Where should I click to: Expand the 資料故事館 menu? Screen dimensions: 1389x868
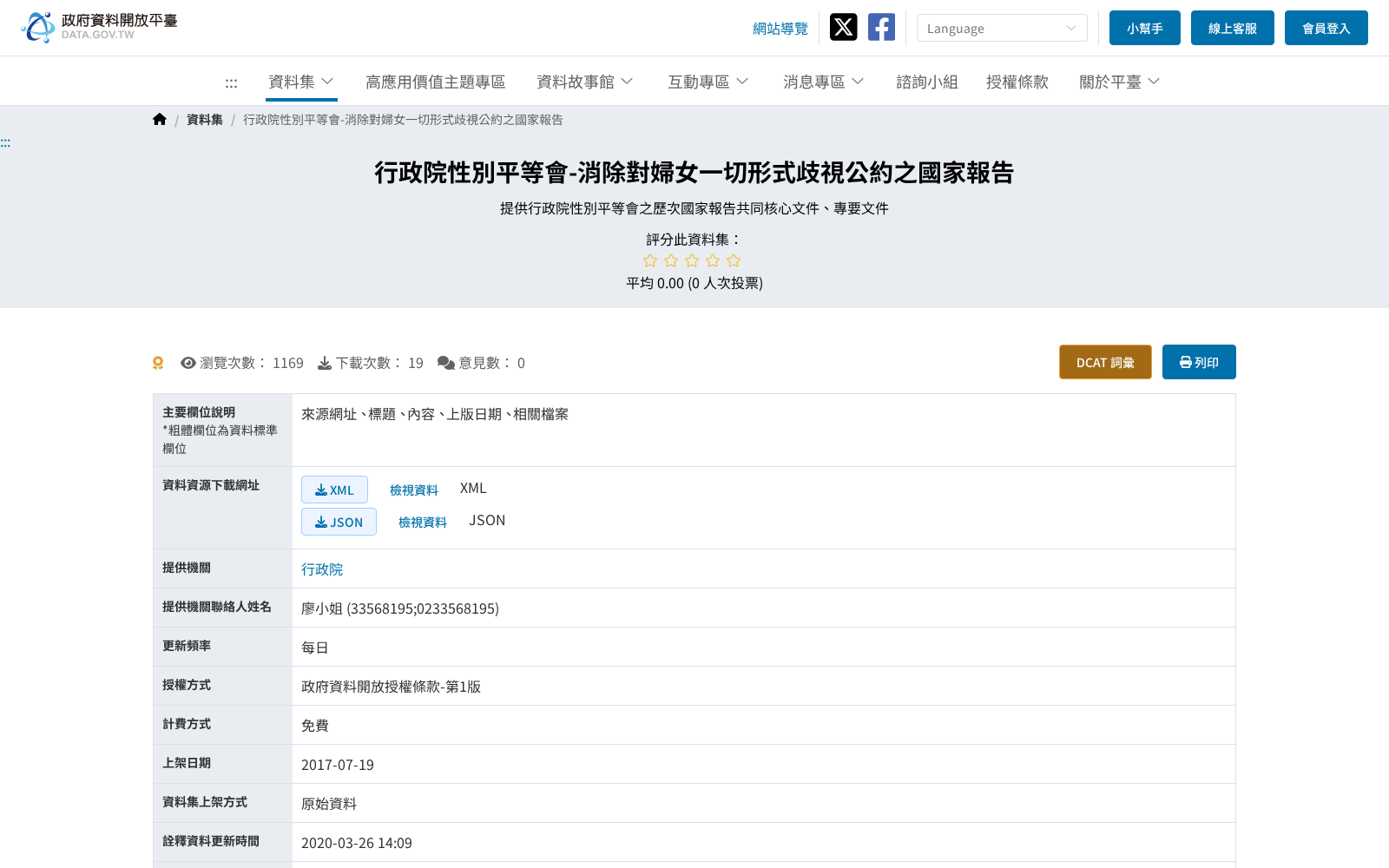(x=585, y=82)
